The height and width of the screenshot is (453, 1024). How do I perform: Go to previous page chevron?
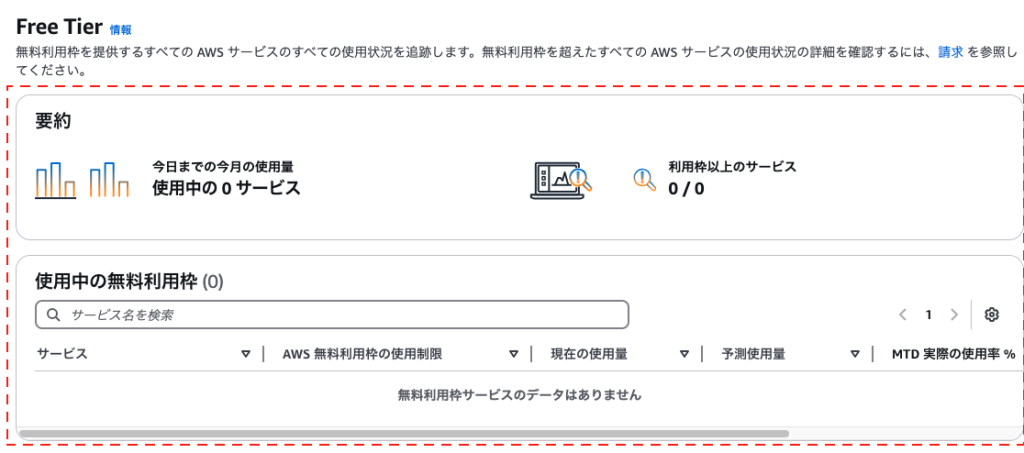[903, 315]
